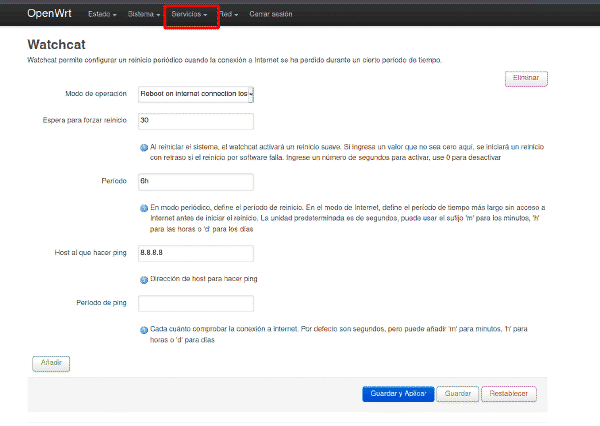The width and height of the screenshot is (600, 426).
Task: Click the 'Modo de operación' label
Action: click(96, 94)
